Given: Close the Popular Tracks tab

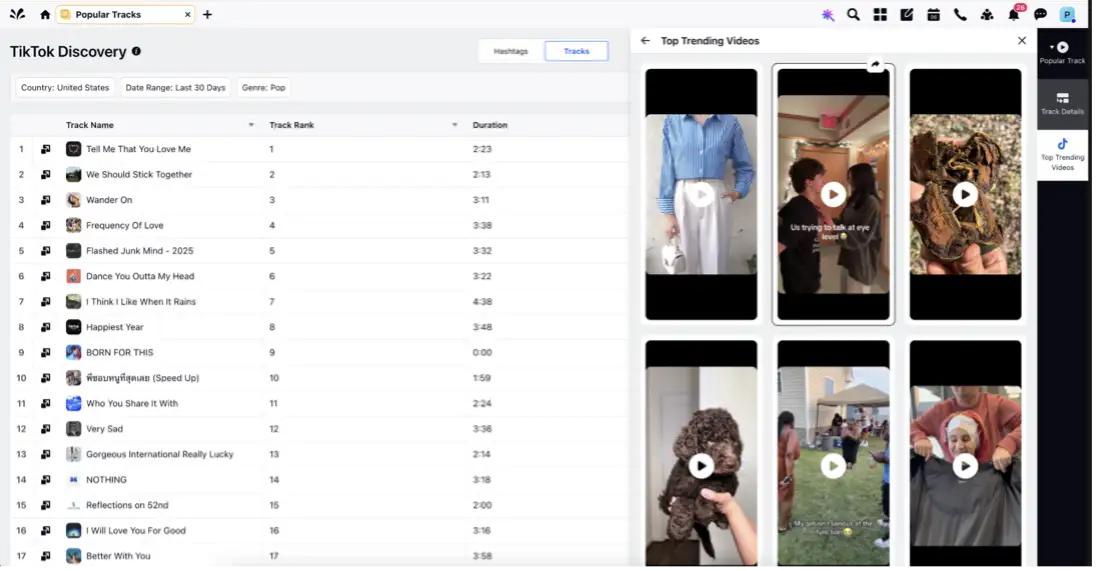Looking at the screenshot, I should coord(187,14).
